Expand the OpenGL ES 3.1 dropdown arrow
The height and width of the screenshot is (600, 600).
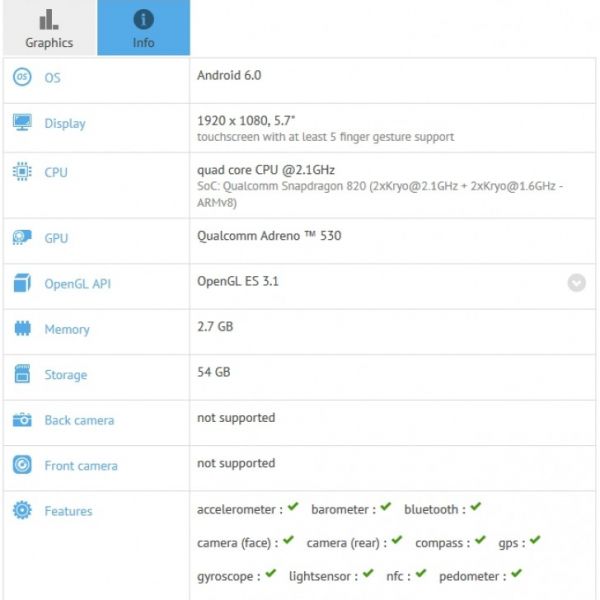coord(577,283)
